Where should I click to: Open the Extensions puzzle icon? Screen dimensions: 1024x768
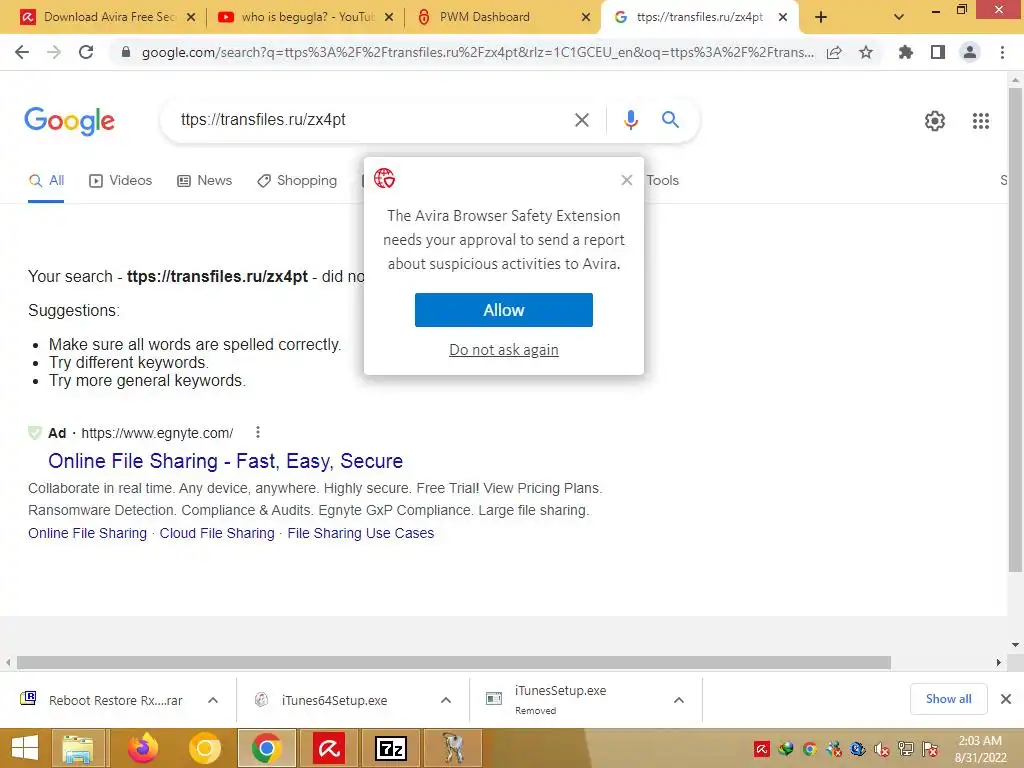906,52
